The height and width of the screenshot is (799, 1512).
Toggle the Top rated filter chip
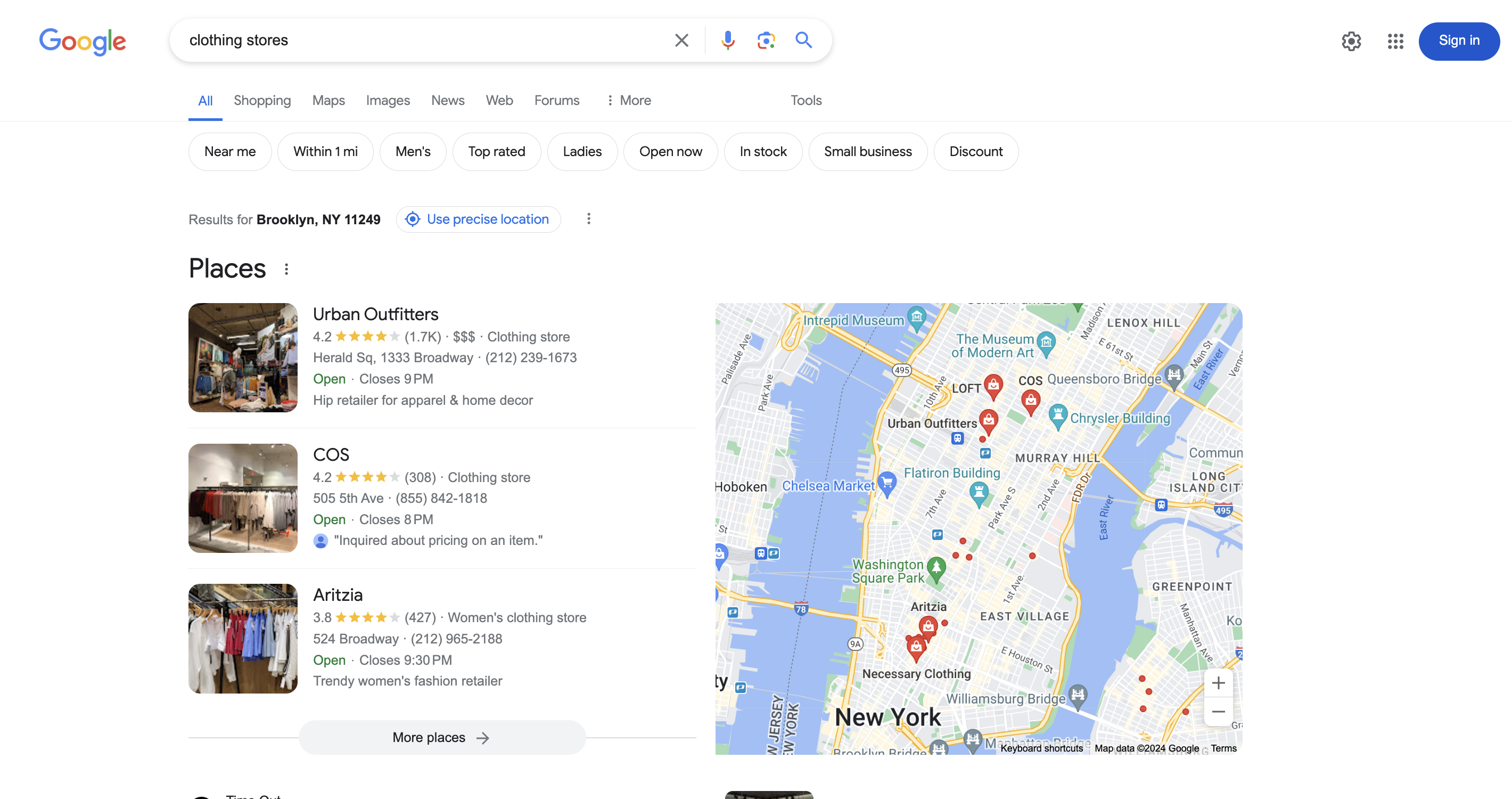(x=497, y=151)
